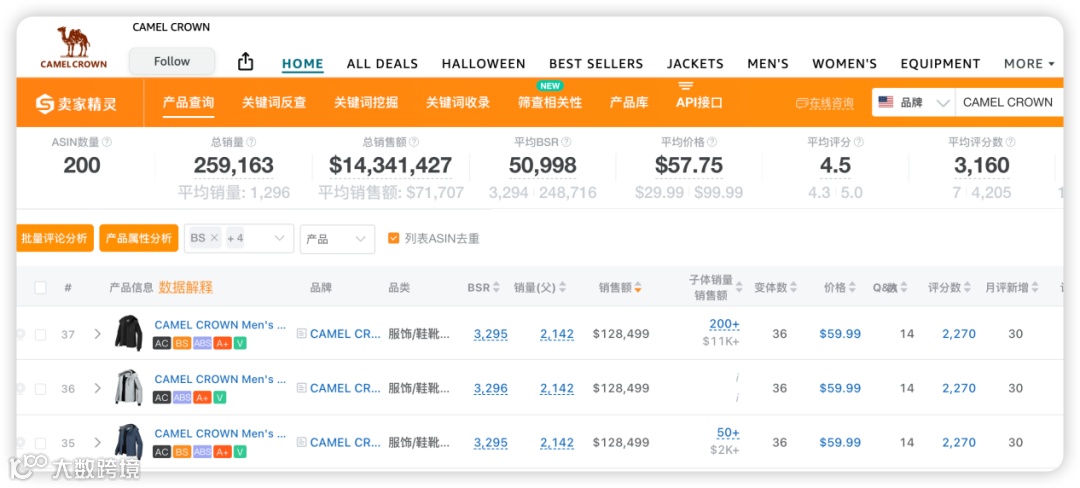Expand row 35 product details
Screen dimensions: 1080x488
[x=97, y=443]
